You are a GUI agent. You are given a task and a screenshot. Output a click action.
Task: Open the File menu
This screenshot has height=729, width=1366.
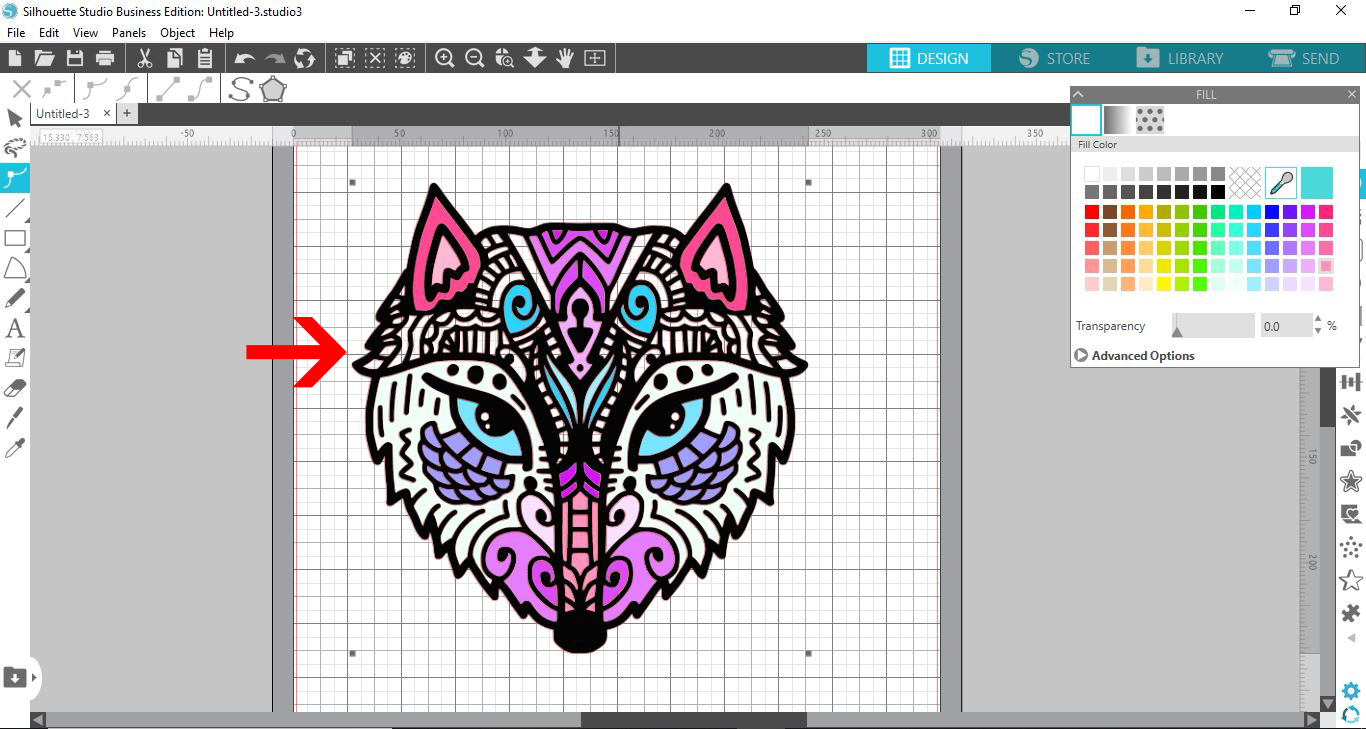pos(15,33)
